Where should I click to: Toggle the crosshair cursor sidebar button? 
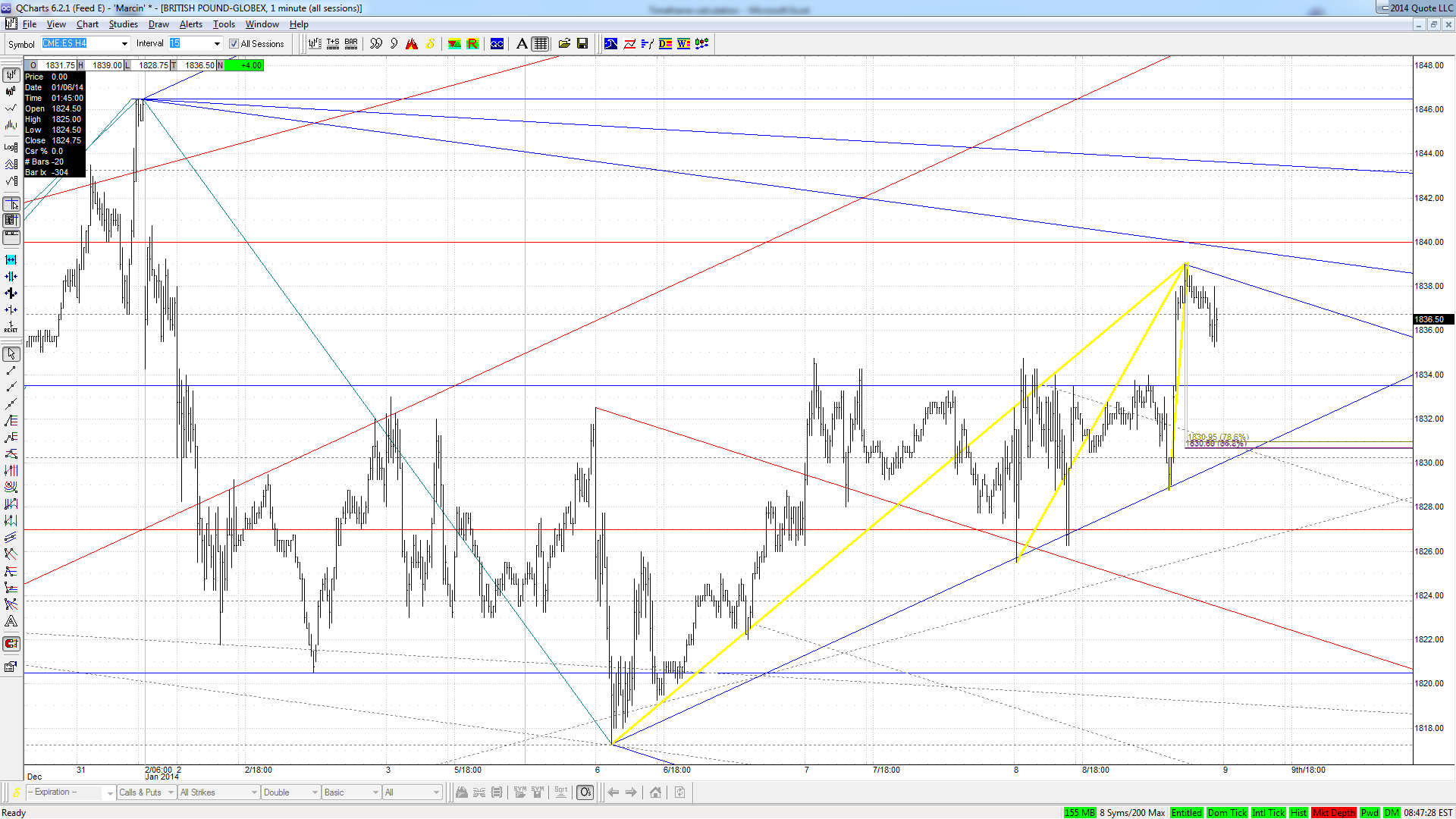tap(11, 205)
